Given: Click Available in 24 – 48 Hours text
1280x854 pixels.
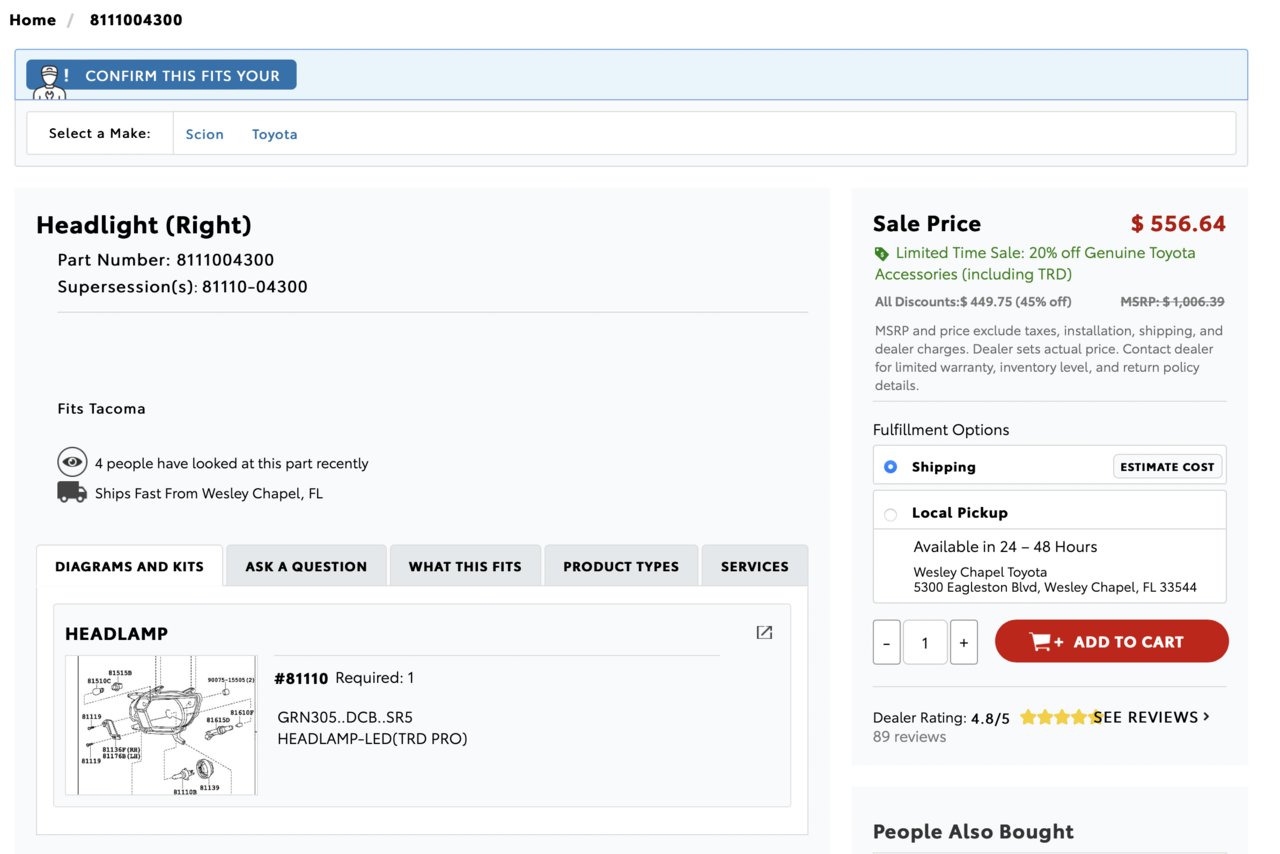Looking at the screenshot, I should tap(1005, 547).
